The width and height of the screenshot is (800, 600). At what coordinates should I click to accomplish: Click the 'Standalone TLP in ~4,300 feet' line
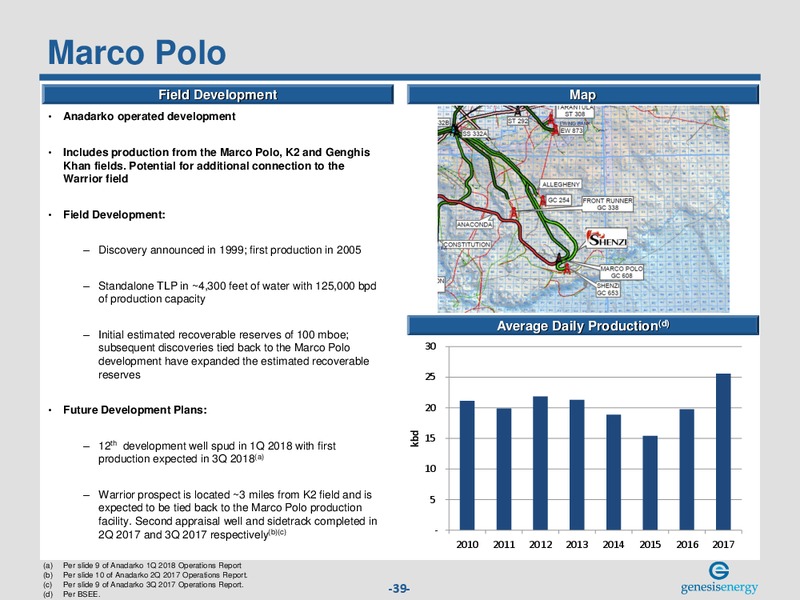click(237, 292)
